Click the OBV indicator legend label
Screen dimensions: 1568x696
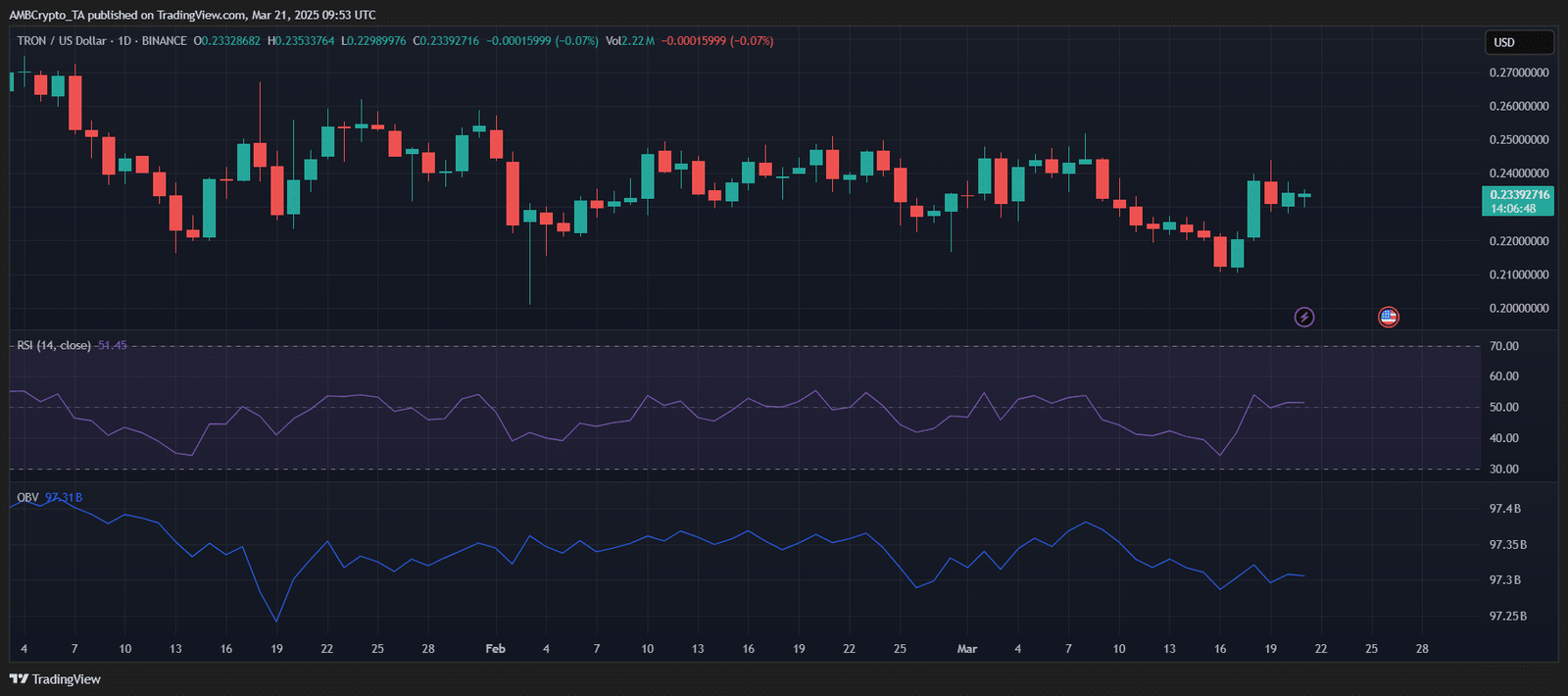point(27,498)
